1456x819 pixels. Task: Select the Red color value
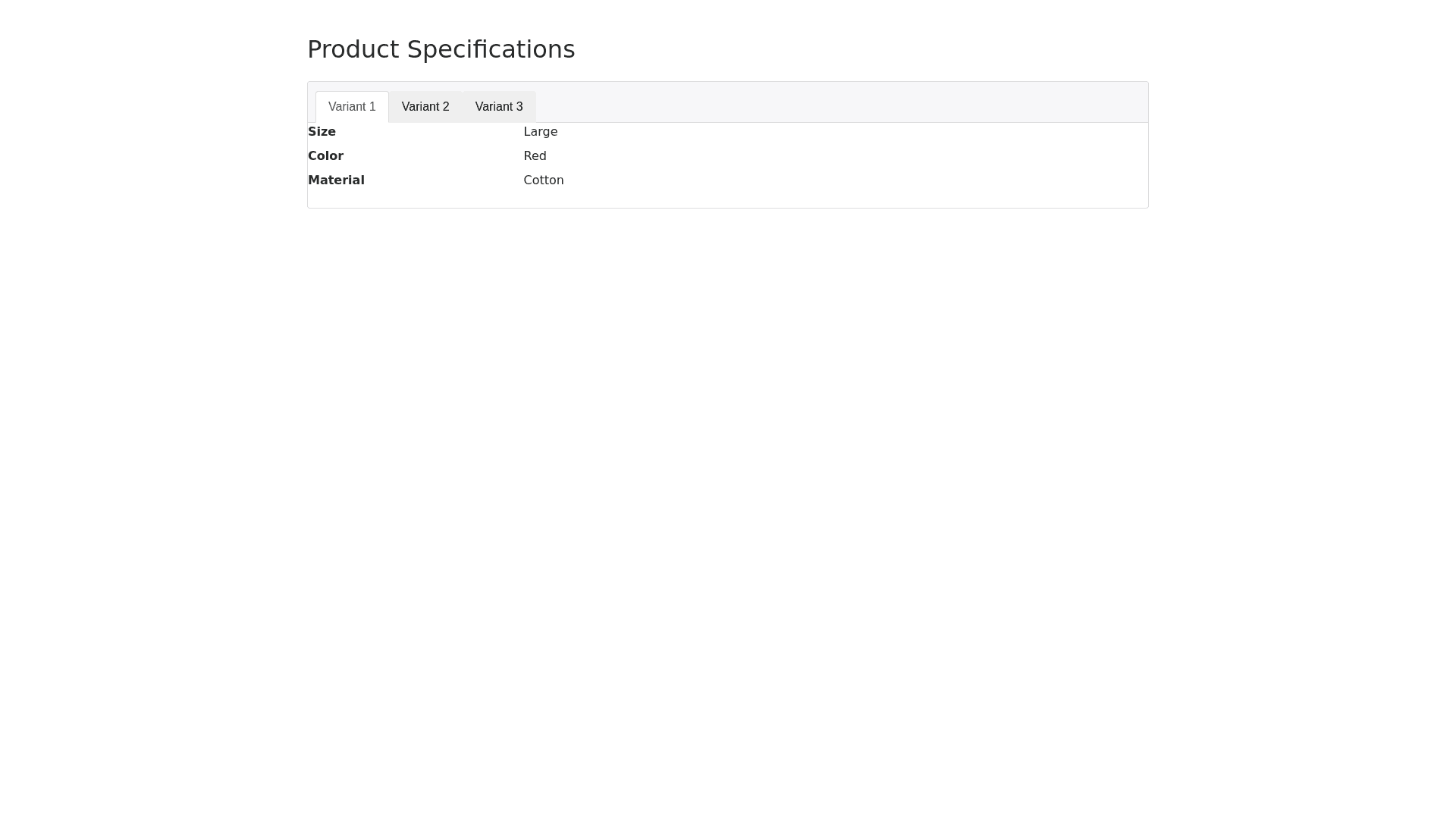click(535, 156)
